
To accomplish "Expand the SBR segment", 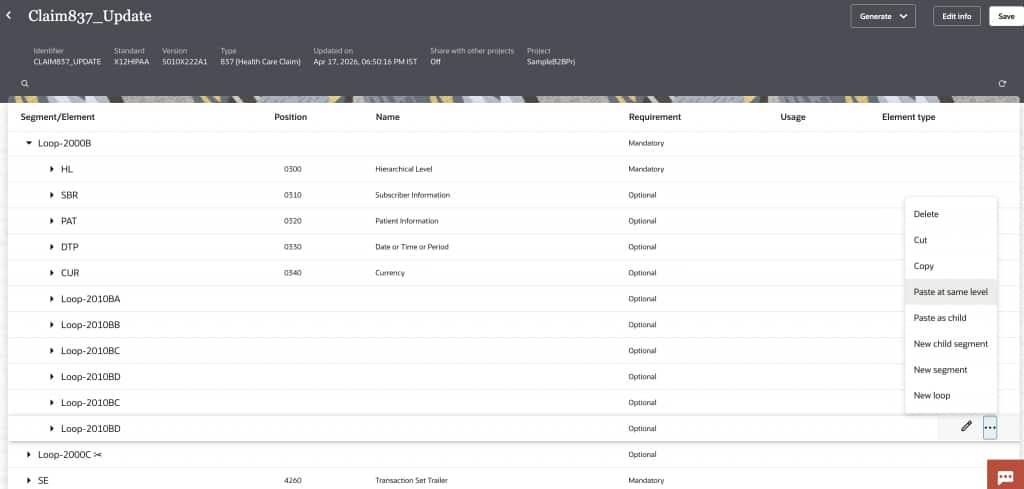I will point(52,195).
